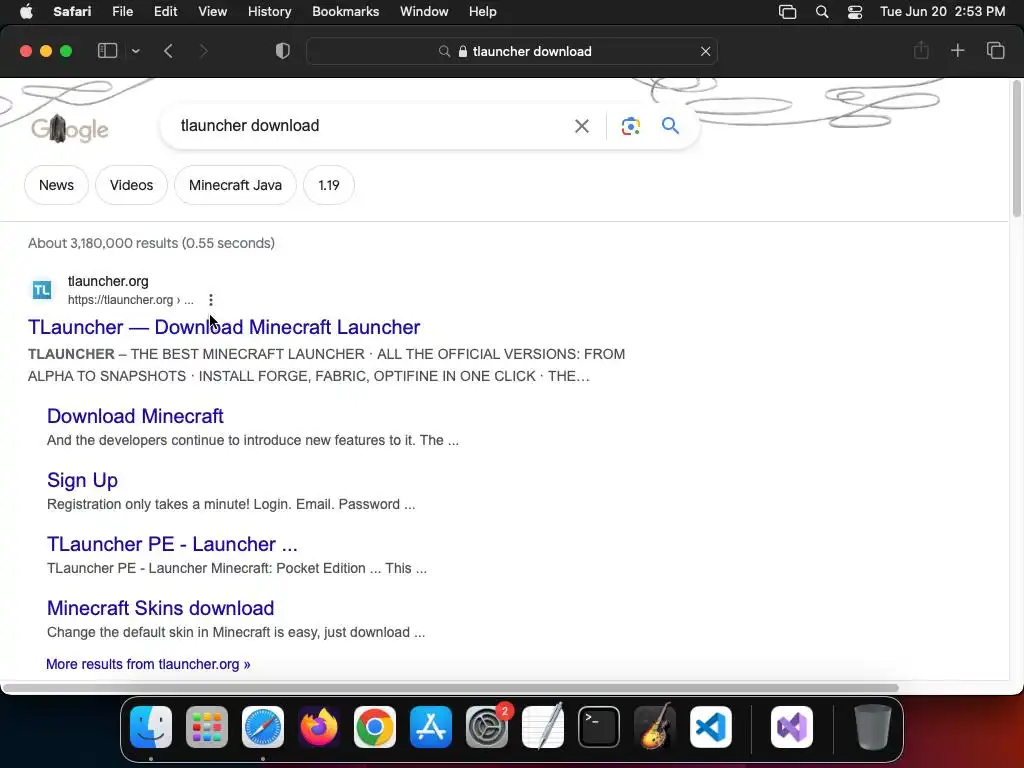Click the tlauncher.org site name text
Screen dimensions: 1024x768
click(108, 281)
